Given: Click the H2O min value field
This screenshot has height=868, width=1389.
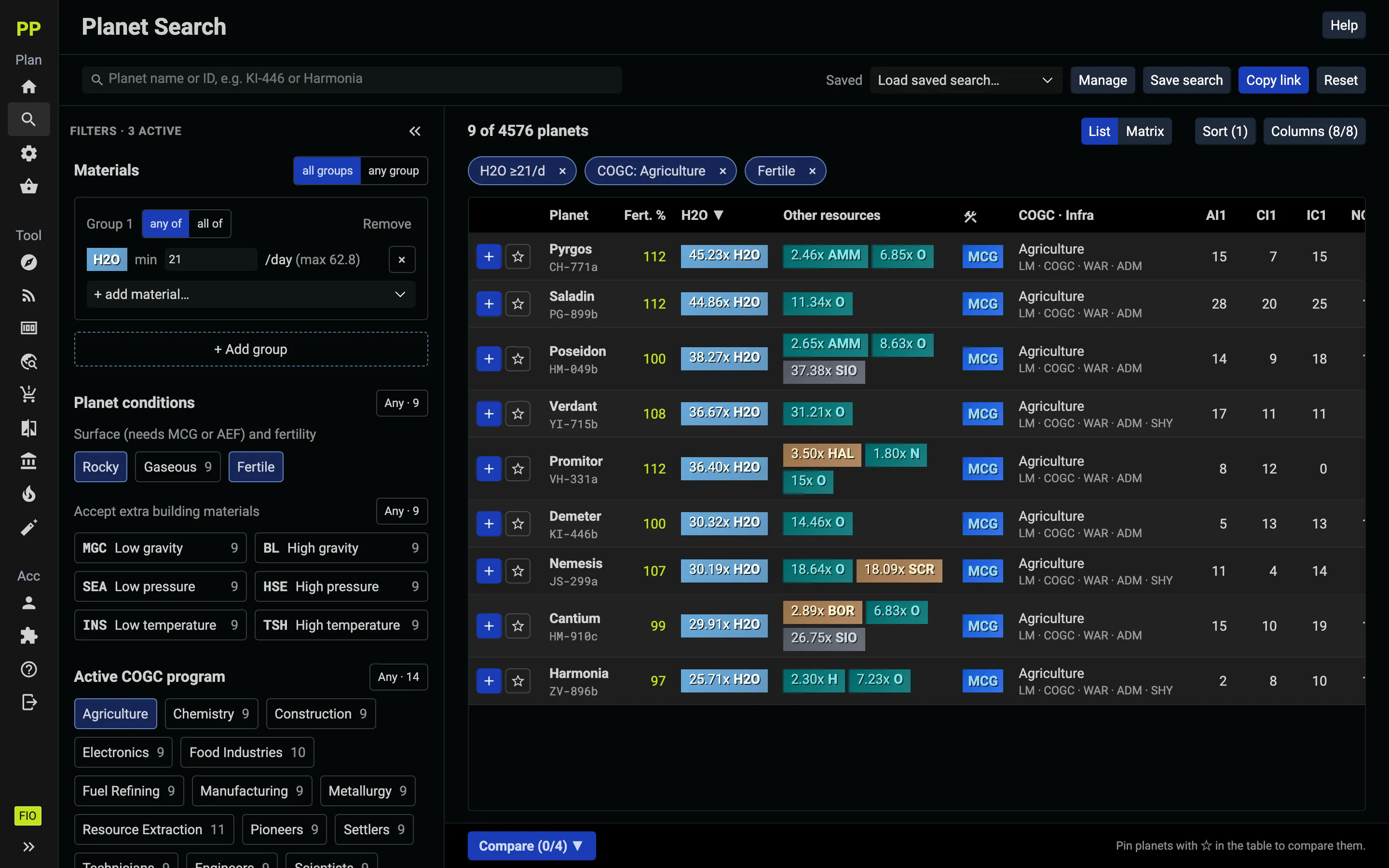Looking at the screenshot, I should (211, 259).
